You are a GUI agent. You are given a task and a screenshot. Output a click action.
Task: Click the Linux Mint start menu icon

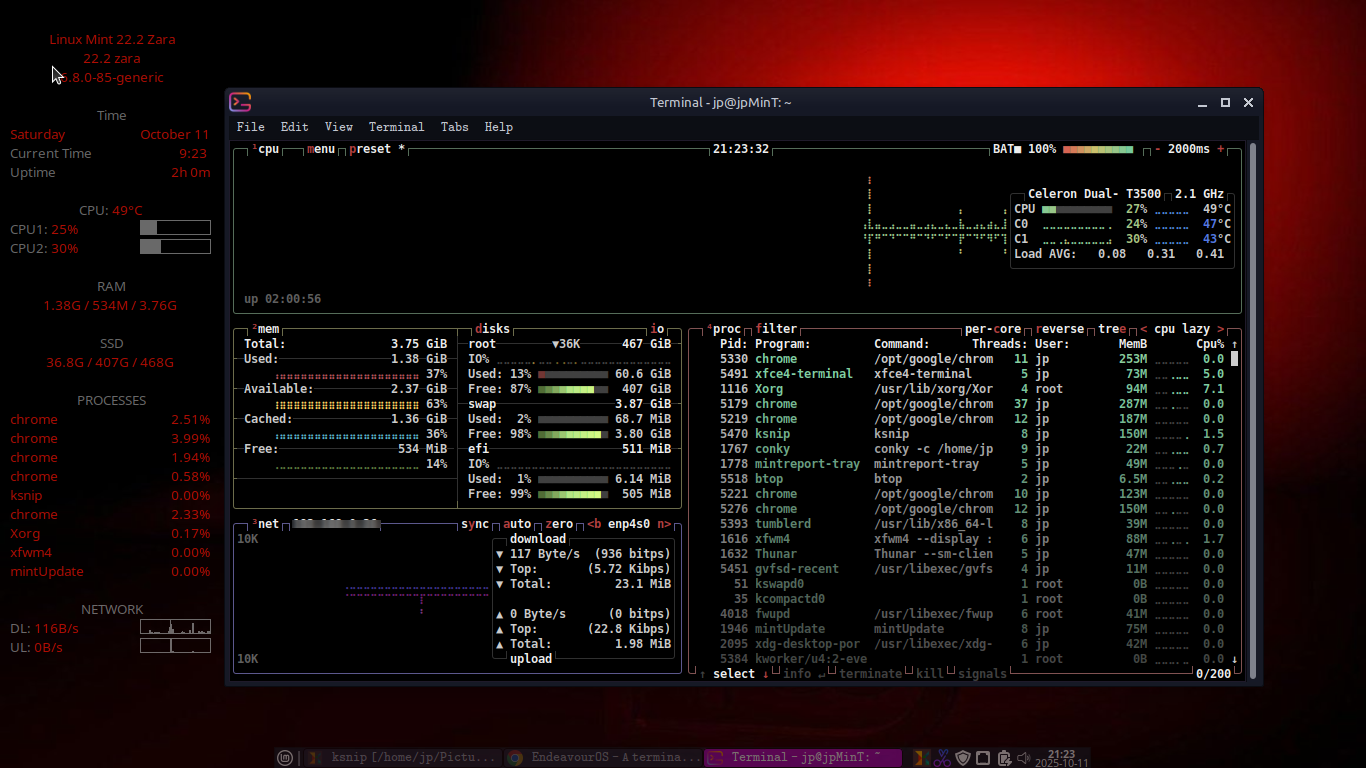285,758
